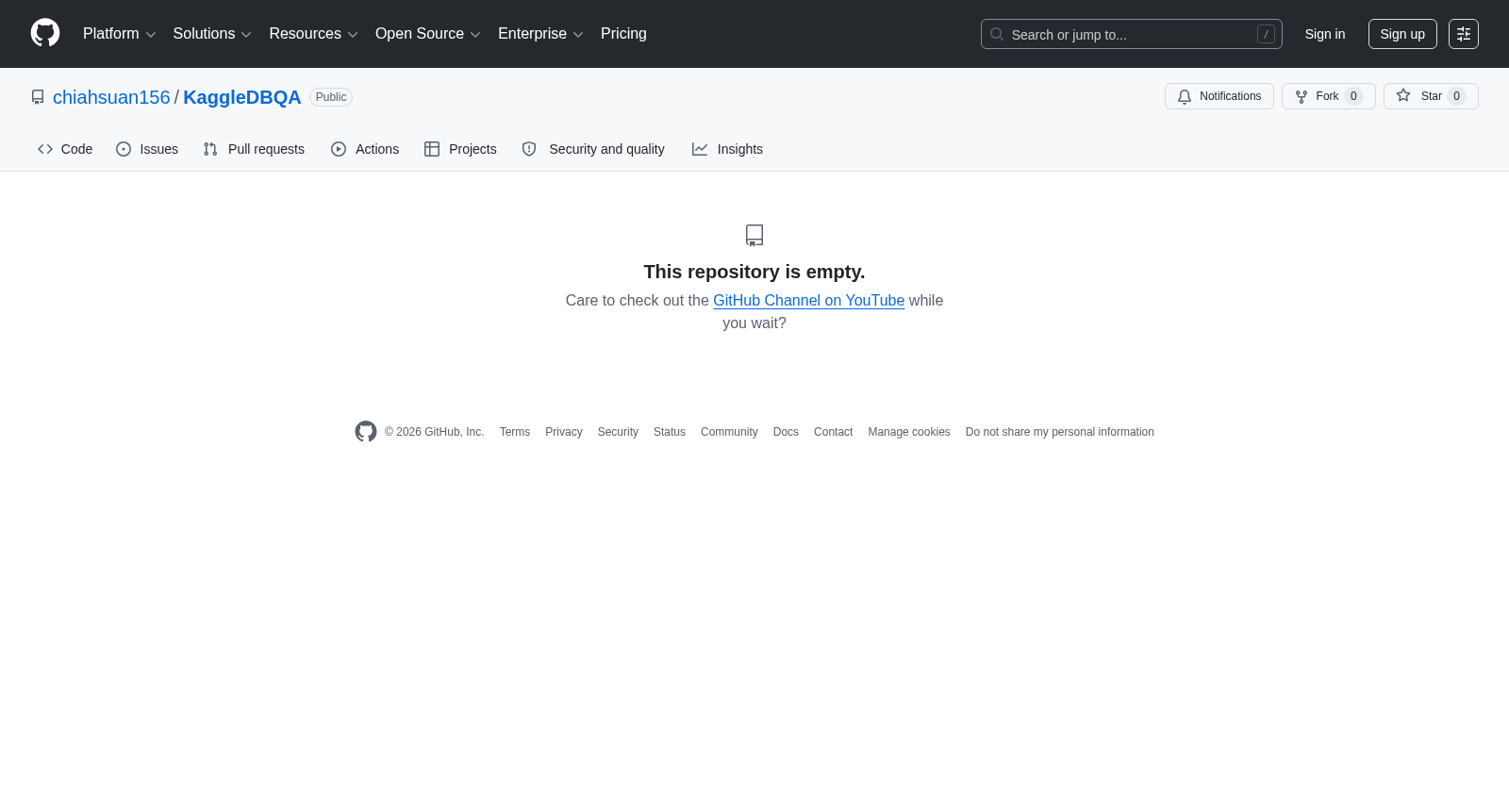The height and width of the screenshot is (812, 1509).
Task: Click the magnifier icon in search box
Action: [997, 34]
